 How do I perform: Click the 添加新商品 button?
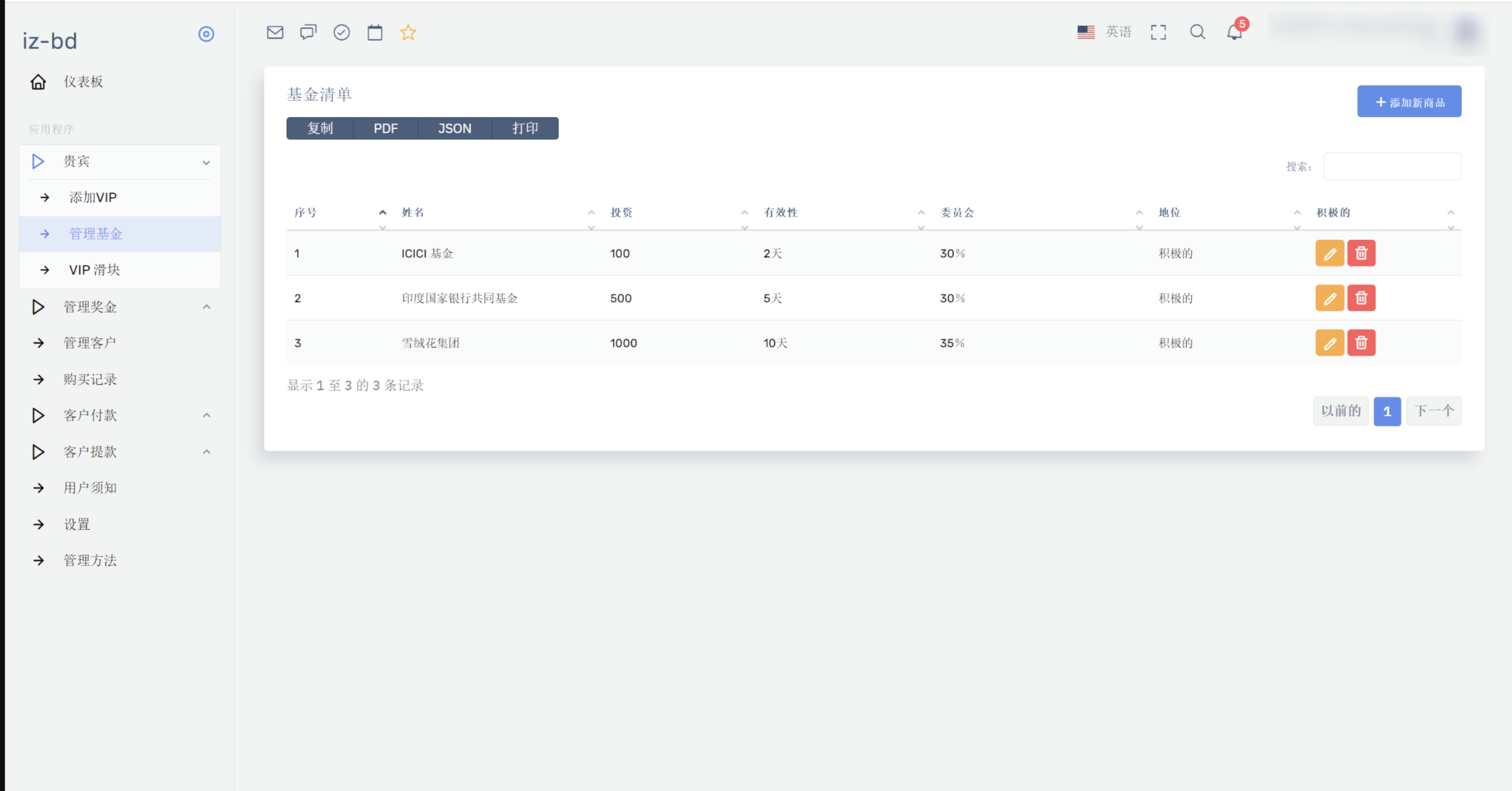tap(1409, 102)
